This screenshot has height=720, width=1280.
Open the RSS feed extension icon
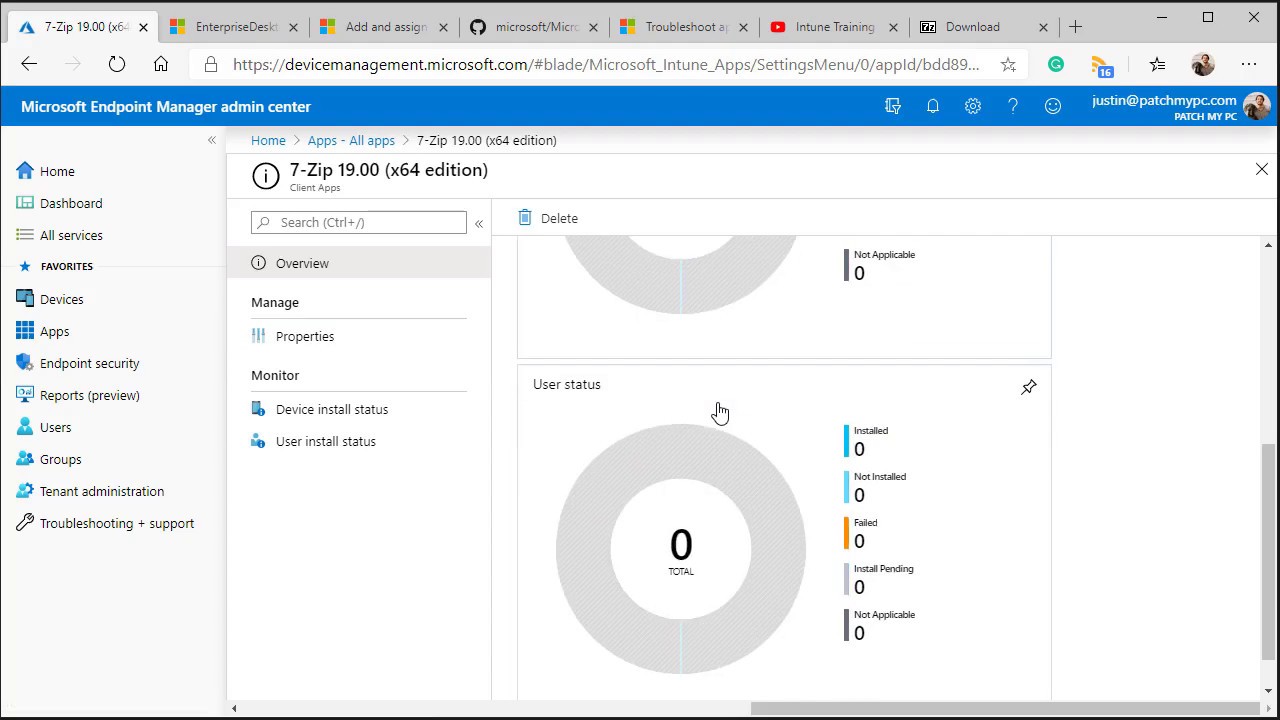pyautogui.click(x=1101, y=66)
